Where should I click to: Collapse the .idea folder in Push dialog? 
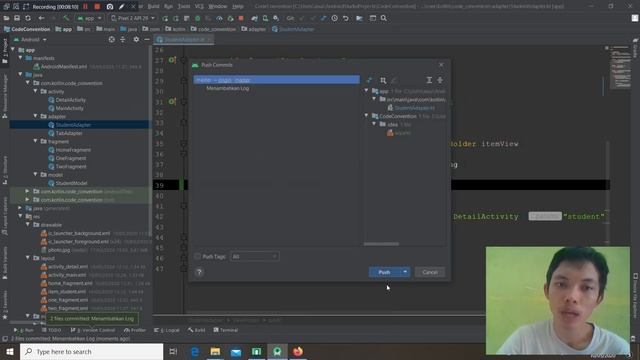click(x=374, y=124)
